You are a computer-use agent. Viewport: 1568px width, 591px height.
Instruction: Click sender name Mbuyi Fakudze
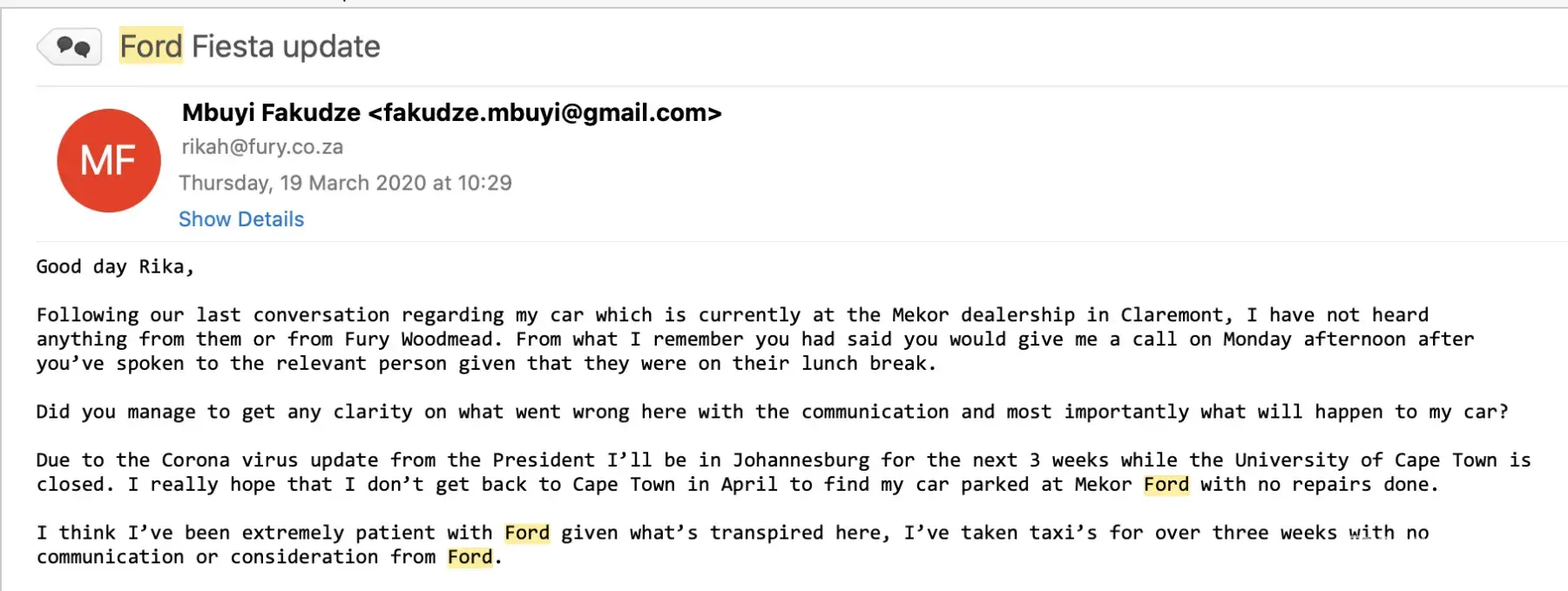coord(271,113)
